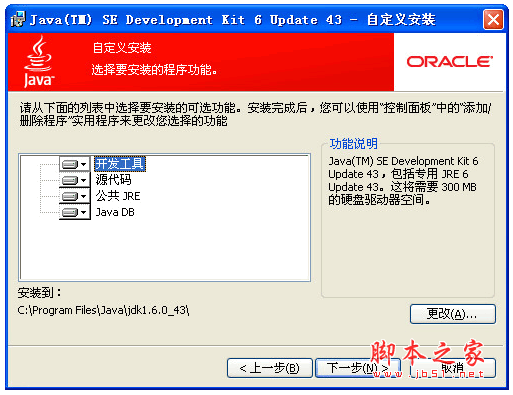Cancel installation with the 取消 button

click(x=453, y=368)
